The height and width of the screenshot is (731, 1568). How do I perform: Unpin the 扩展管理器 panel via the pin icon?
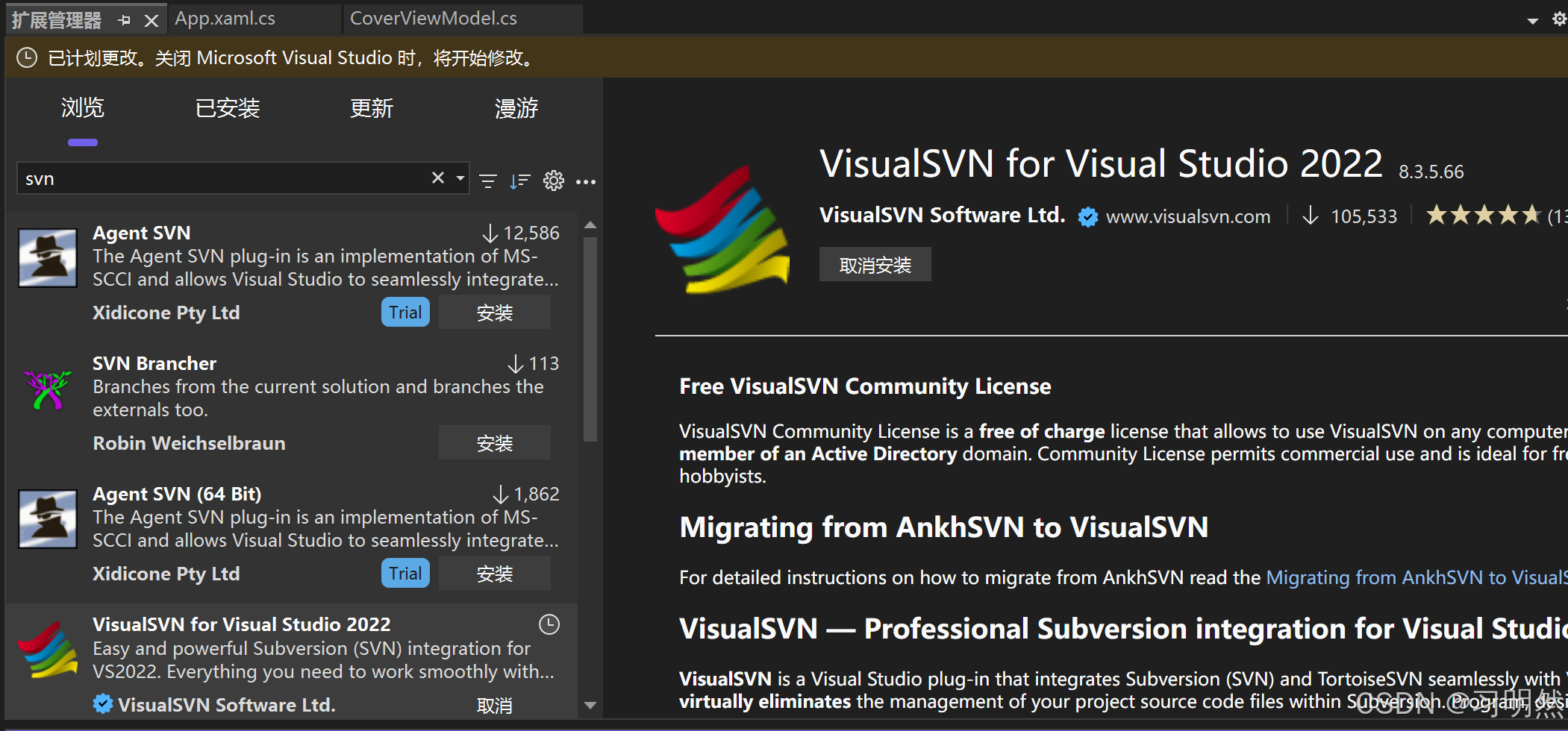coord(124,19)
